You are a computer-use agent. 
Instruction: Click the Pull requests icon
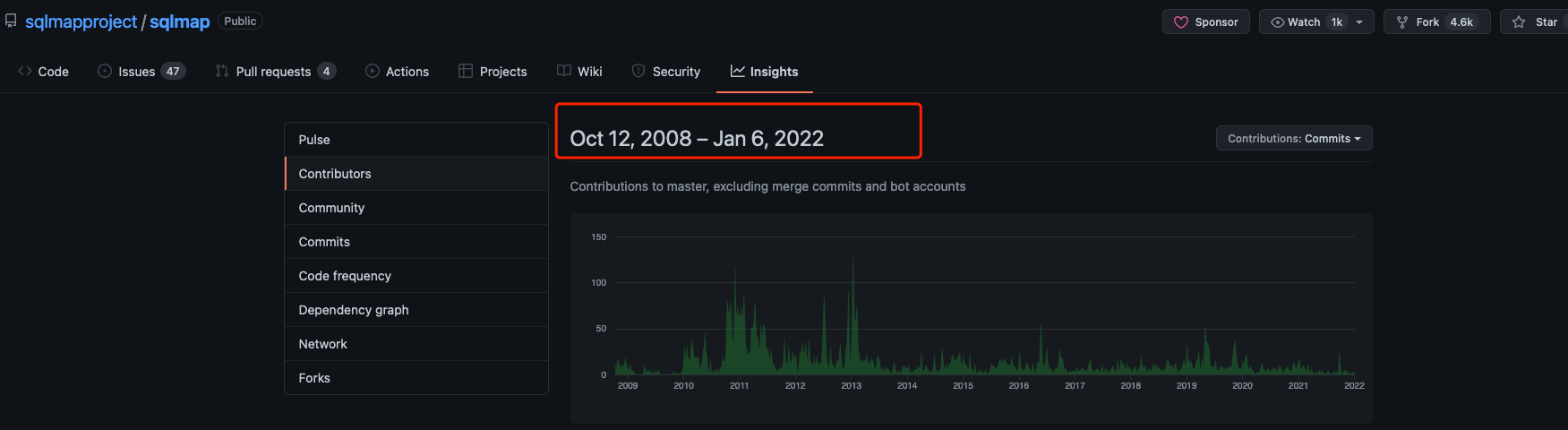(x=222, y=72)
